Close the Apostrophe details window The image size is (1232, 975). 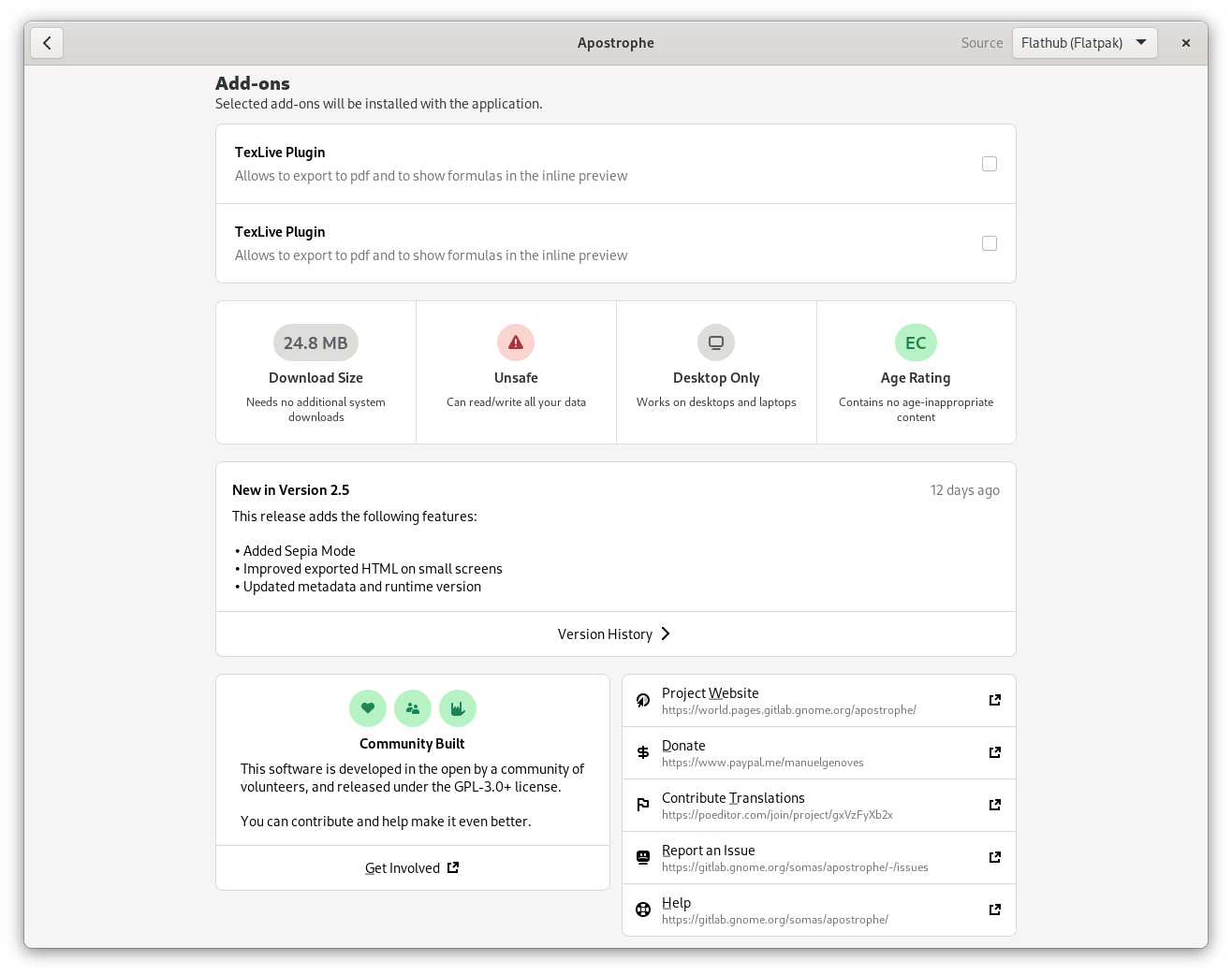[1186, 43]
